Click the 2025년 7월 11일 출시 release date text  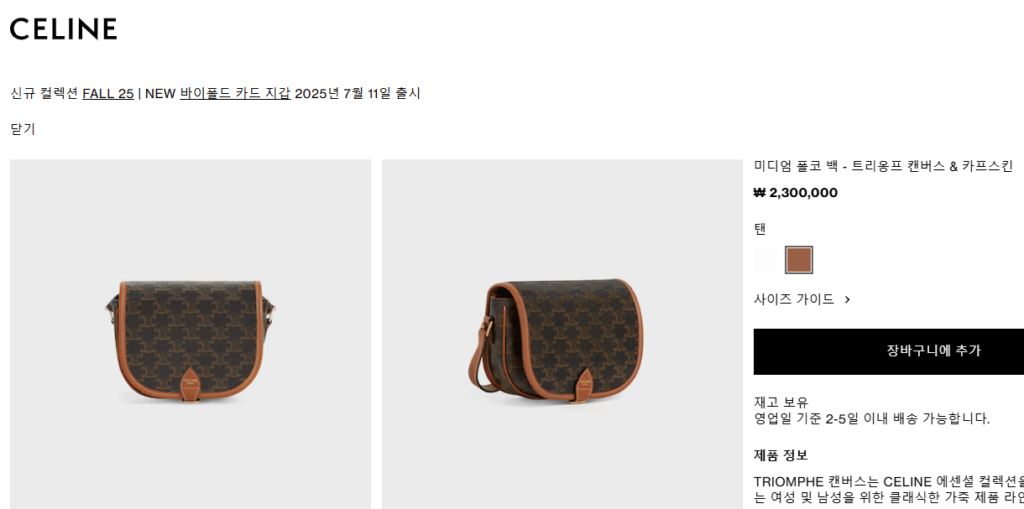click(x=357, y=93)
